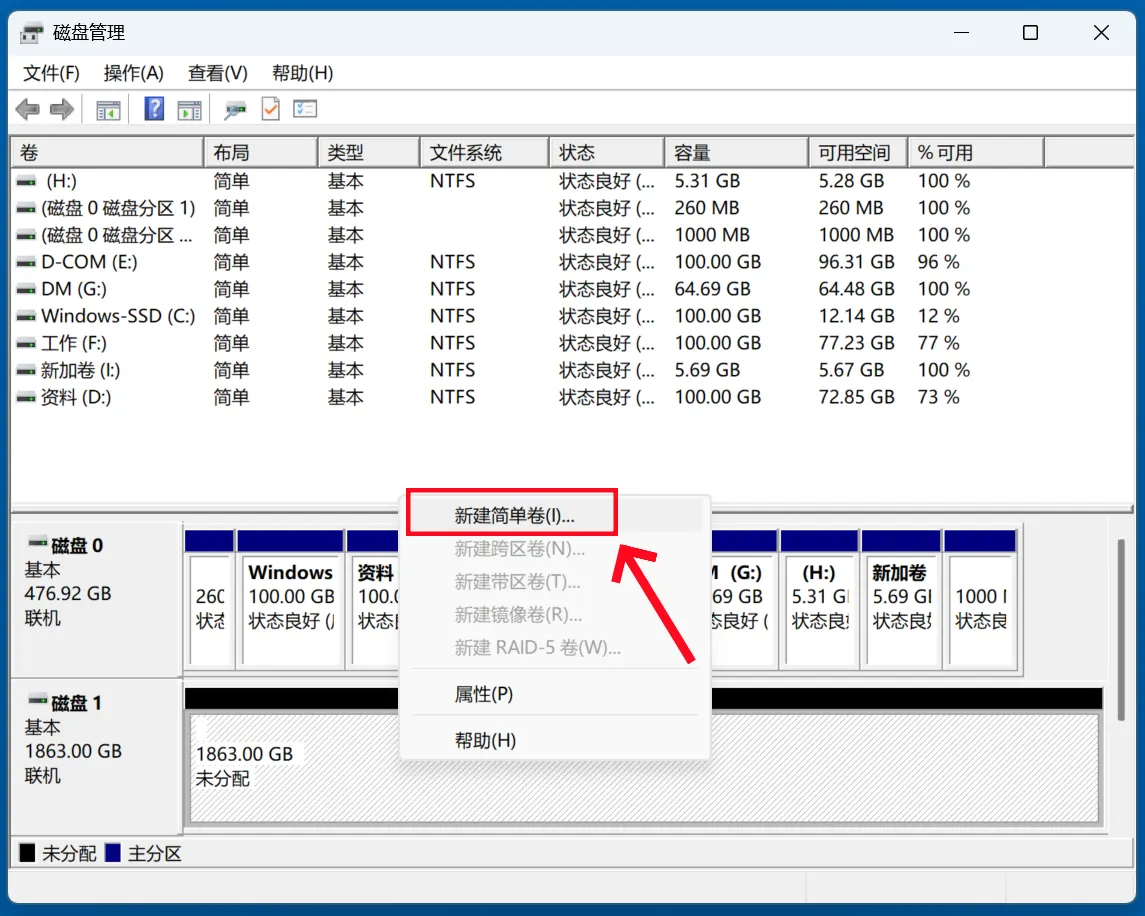Sort volumes by the 容量 column header
This screenshot has height=916, width=1145.
click(736, 153)
